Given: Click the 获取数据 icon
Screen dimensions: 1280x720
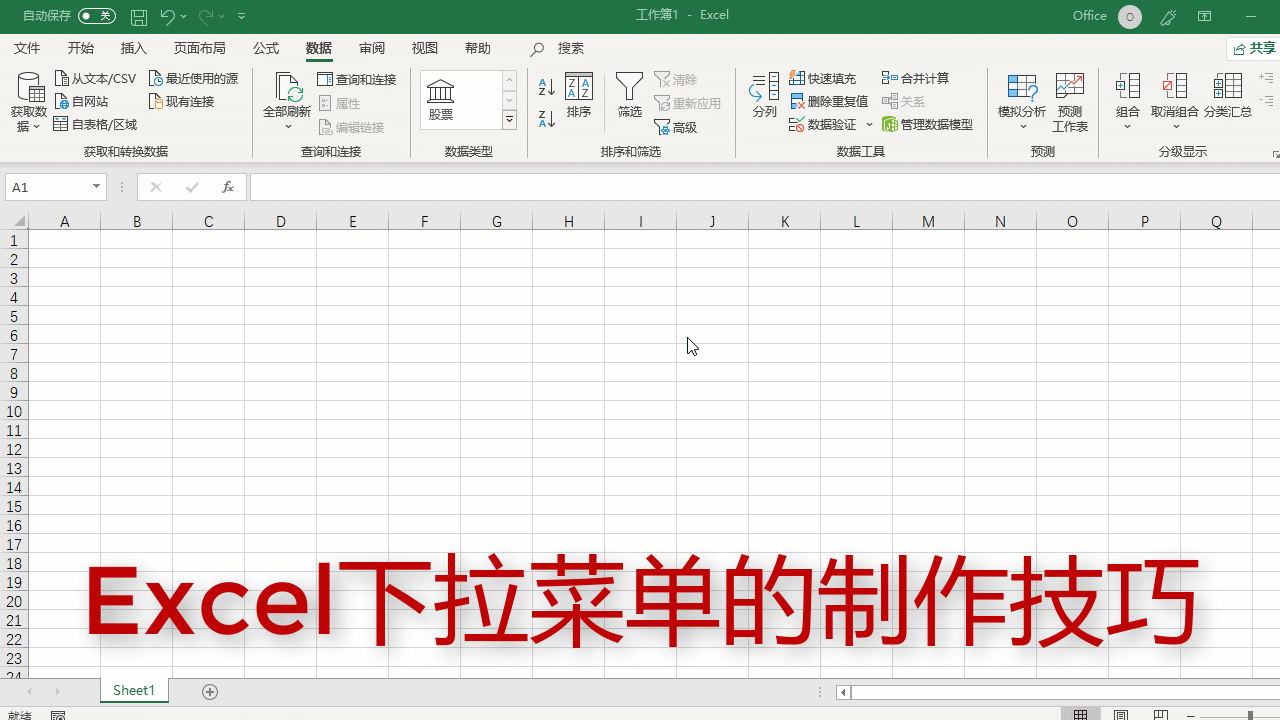Looking at the screenshot, I should pyautogui.click(x=30, y=88).
